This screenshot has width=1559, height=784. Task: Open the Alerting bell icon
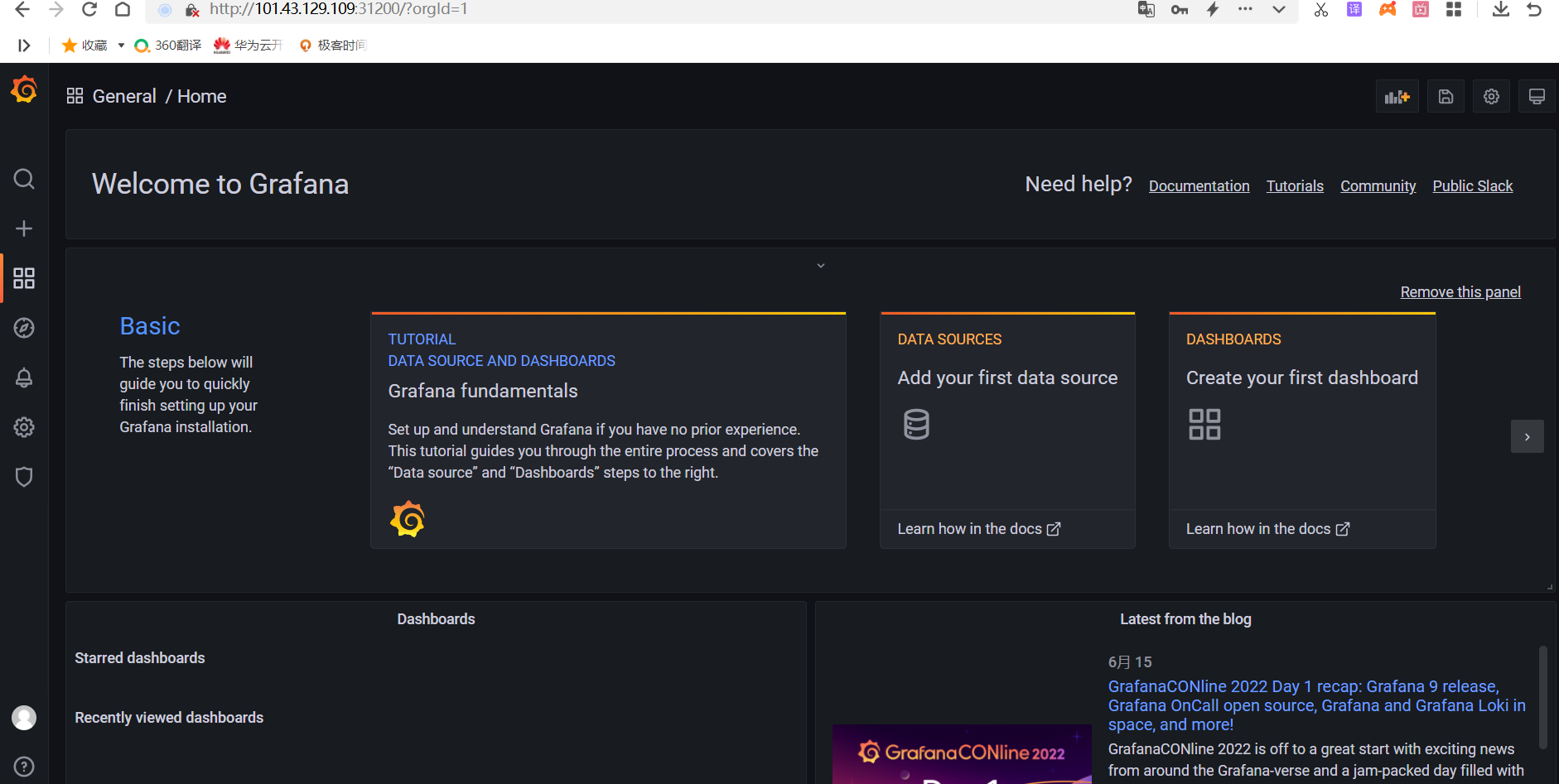click(x=24, y=378)
